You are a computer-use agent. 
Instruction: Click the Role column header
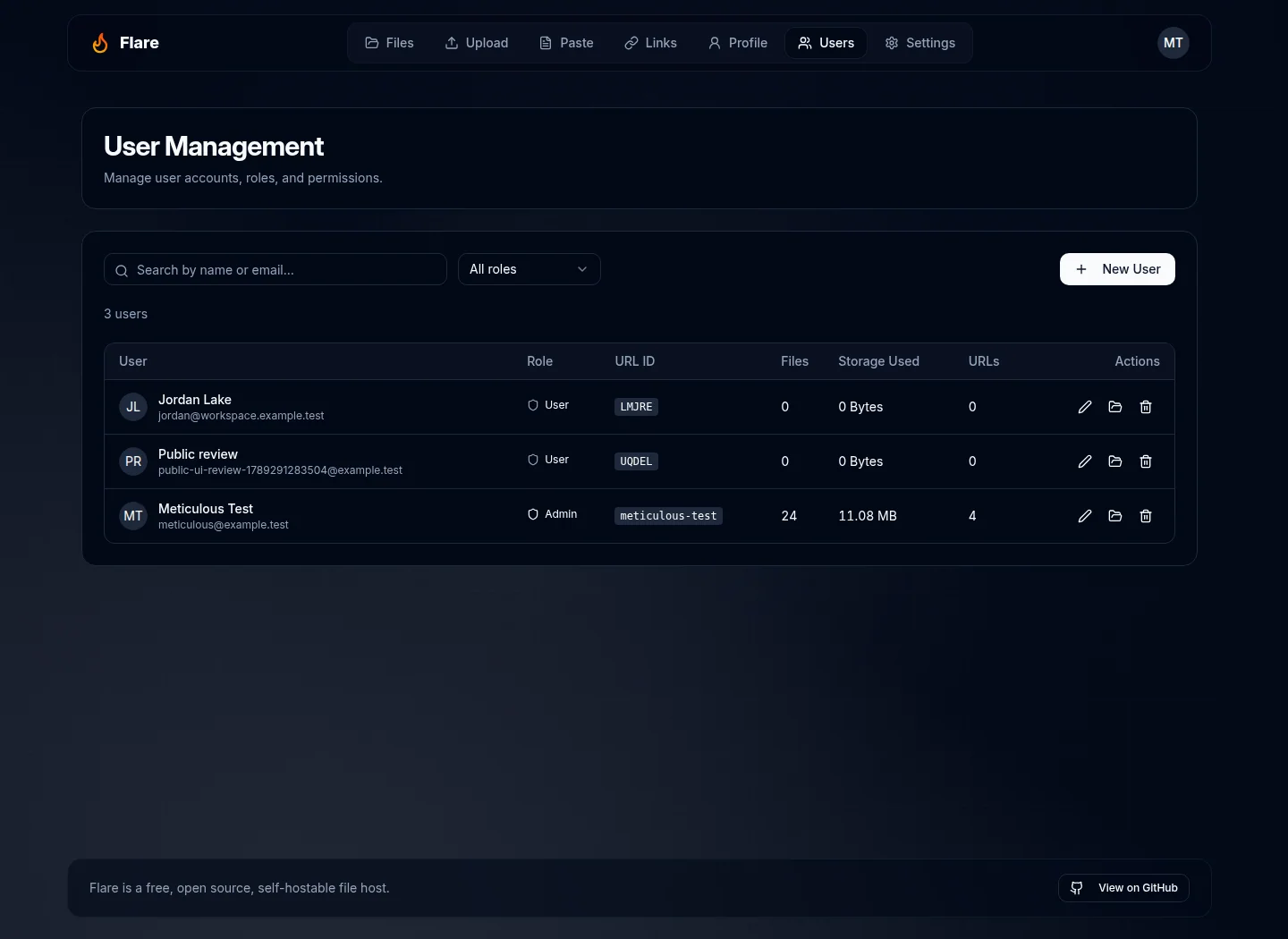point(539,361)
